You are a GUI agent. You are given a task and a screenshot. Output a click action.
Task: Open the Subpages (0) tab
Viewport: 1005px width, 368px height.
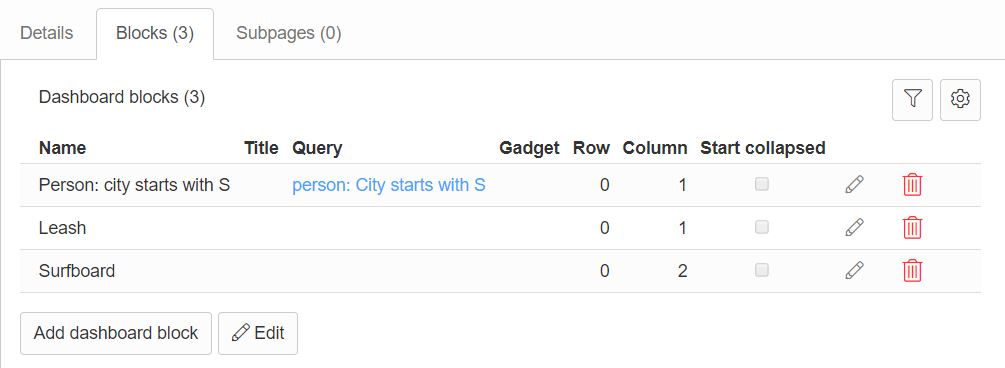point(288,33)
